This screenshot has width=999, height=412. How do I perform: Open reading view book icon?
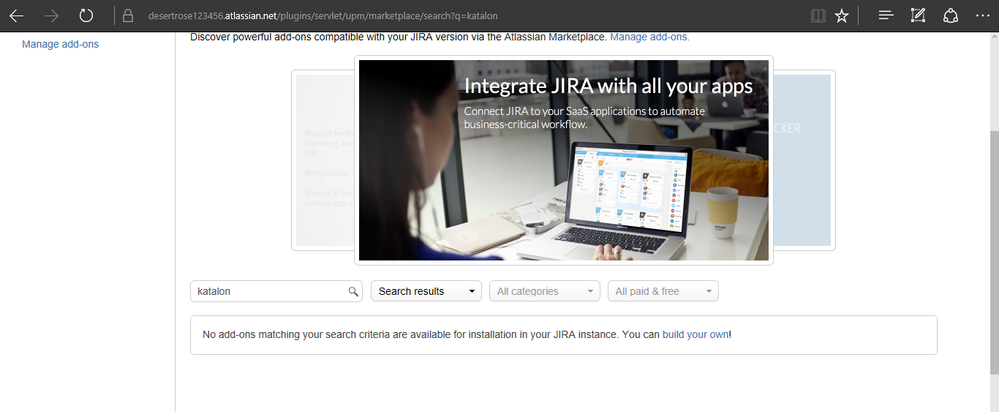pos(818,16)
